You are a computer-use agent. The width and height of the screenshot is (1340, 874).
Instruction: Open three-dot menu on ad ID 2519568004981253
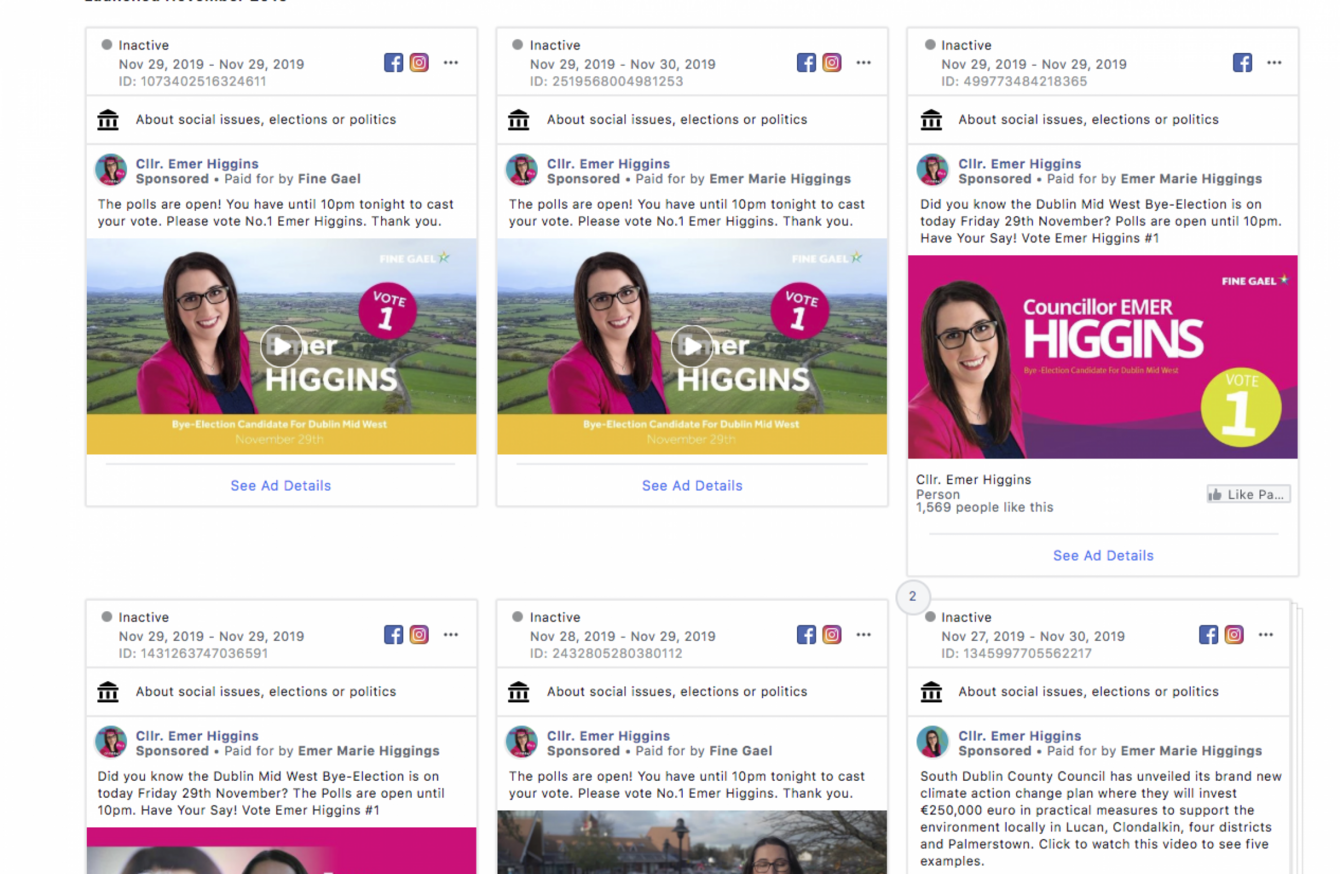click(863, 63)
